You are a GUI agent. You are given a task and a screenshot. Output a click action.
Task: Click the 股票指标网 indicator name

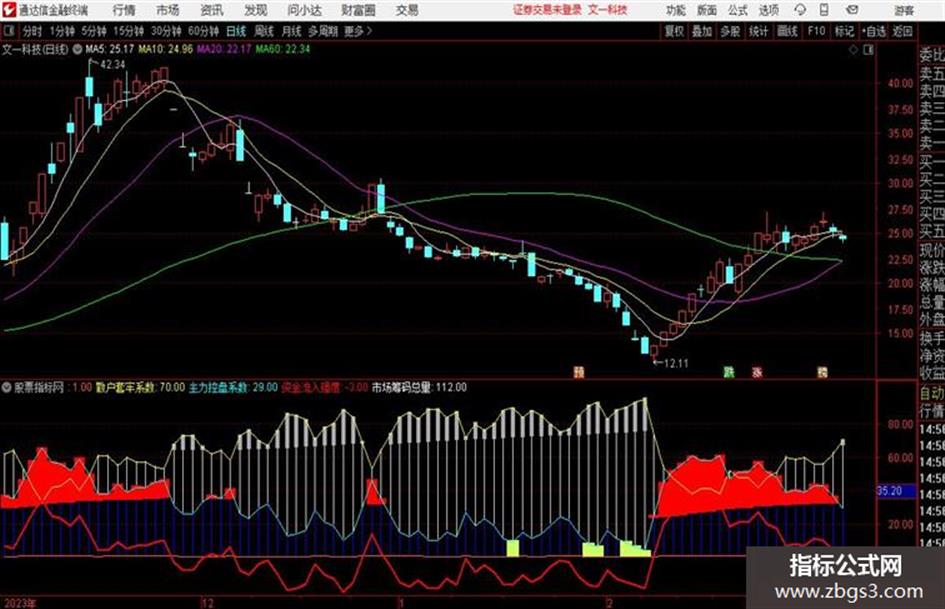coord(39,387)
